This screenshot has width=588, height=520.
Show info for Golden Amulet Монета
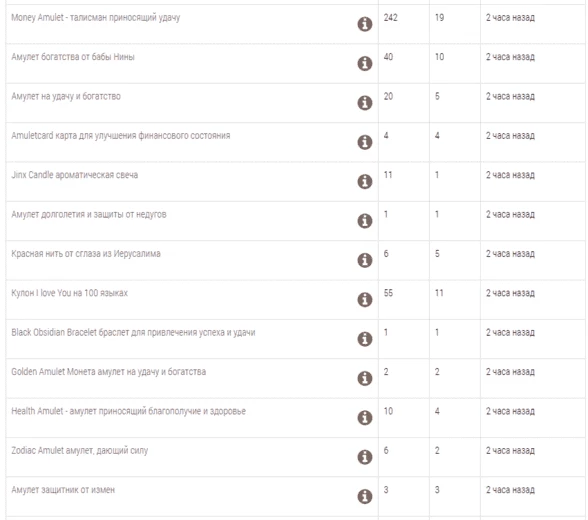364,378
